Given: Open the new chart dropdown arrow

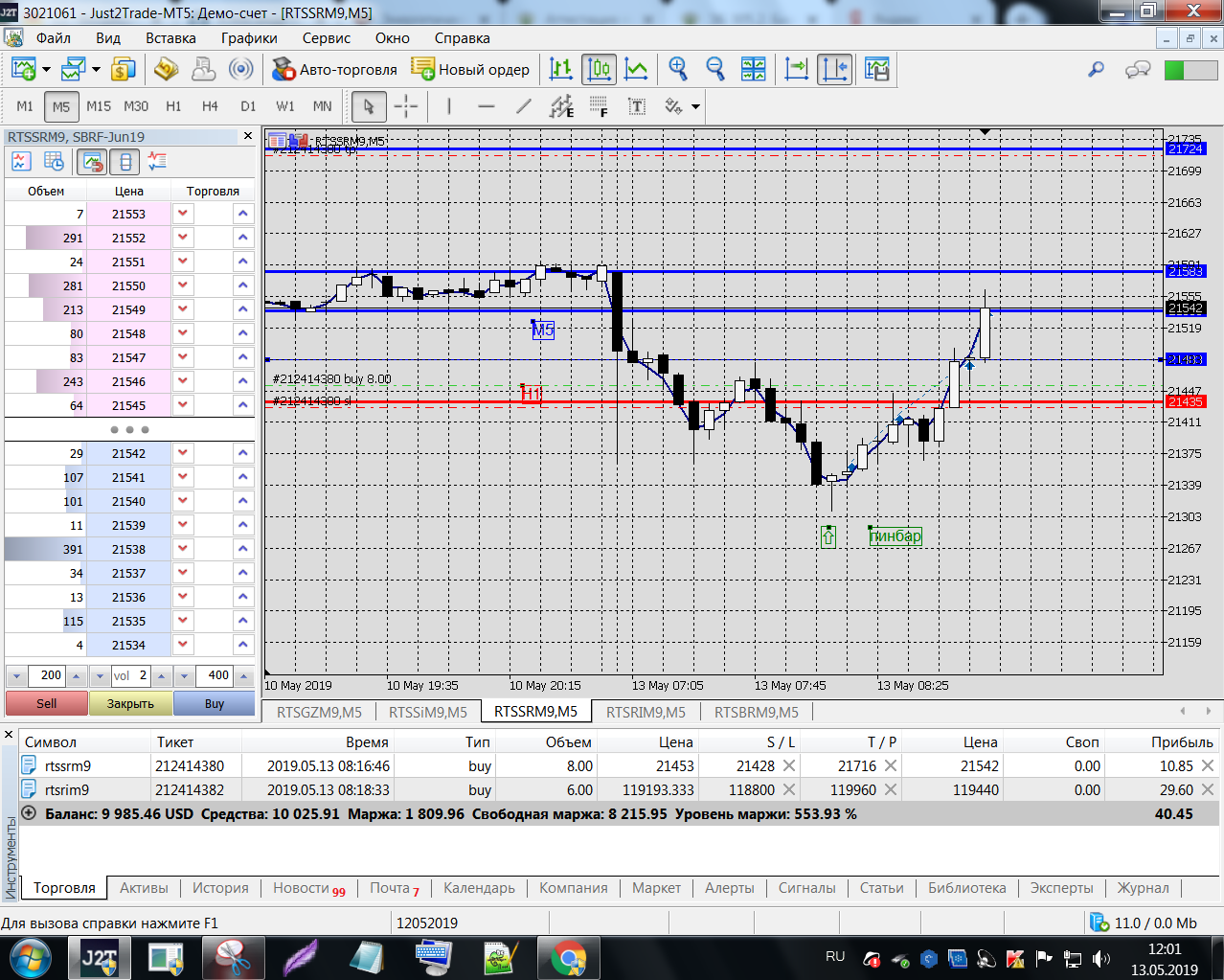Looking at the screenshot, I should tap(46, 69).
